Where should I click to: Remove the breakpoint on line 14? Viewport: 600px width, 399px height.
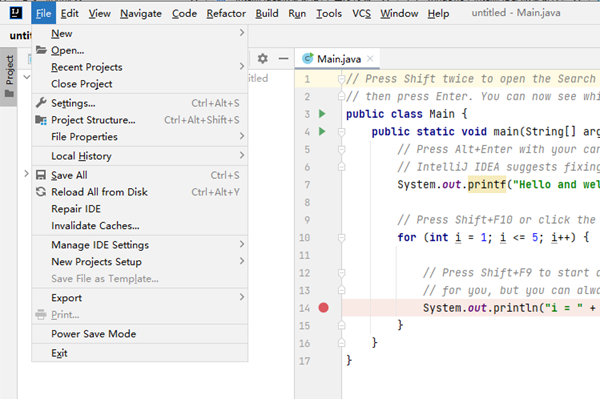[323, 308]
